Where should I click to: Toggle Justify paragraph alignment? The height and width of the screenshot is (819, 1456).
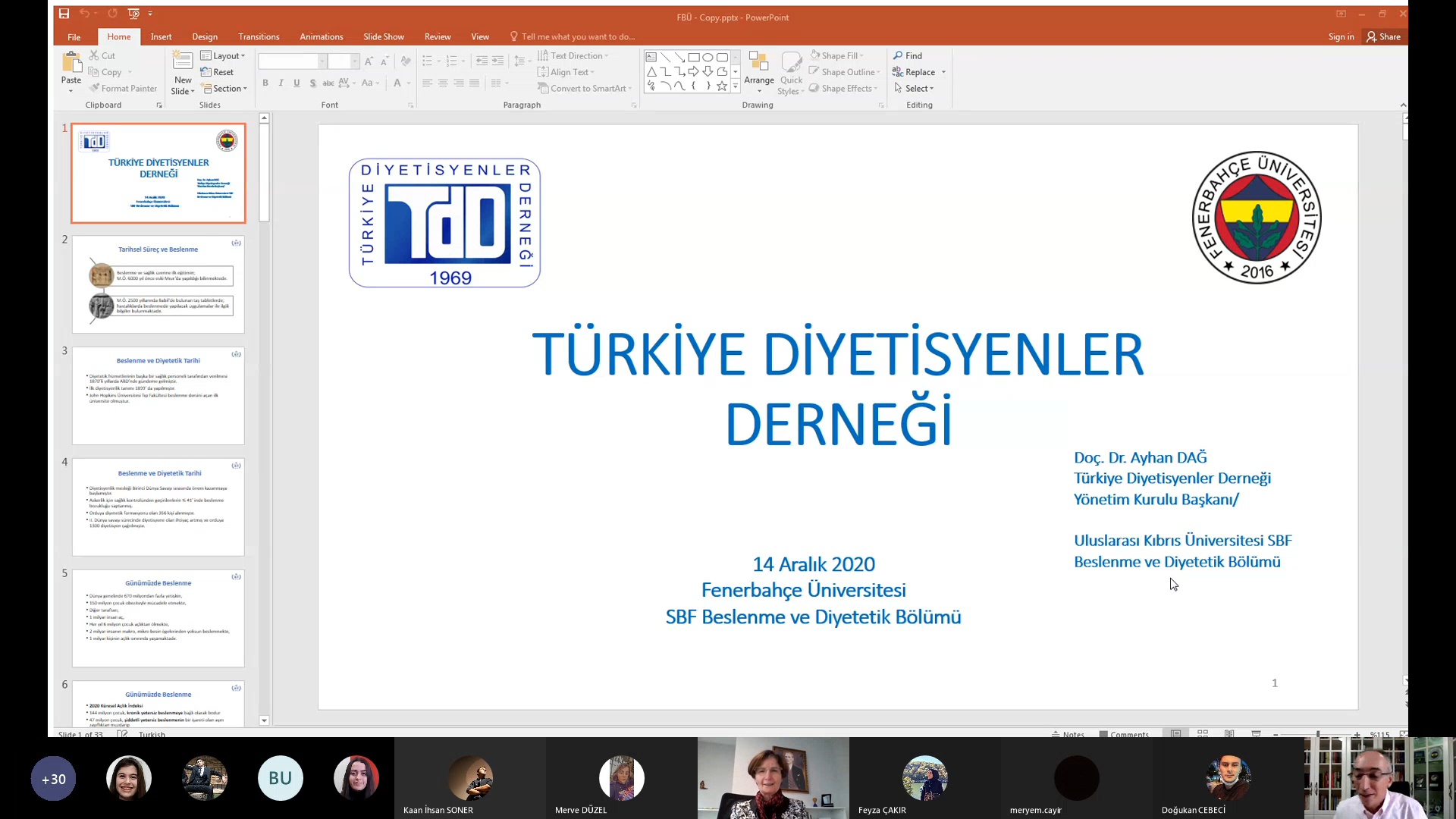pos(475,83)
